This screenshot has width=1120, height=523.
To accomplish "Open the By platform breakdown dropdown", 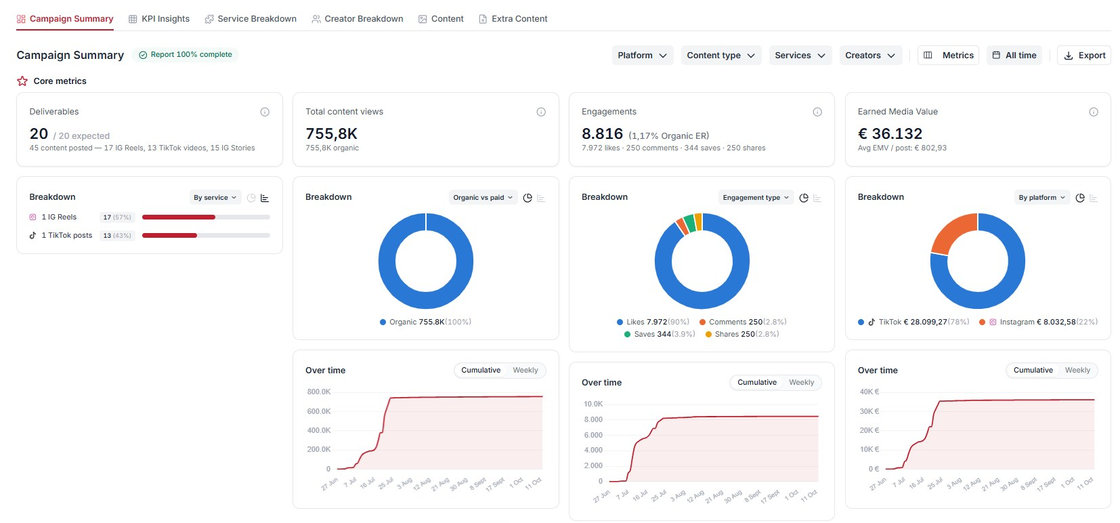I will (1041, 197).
